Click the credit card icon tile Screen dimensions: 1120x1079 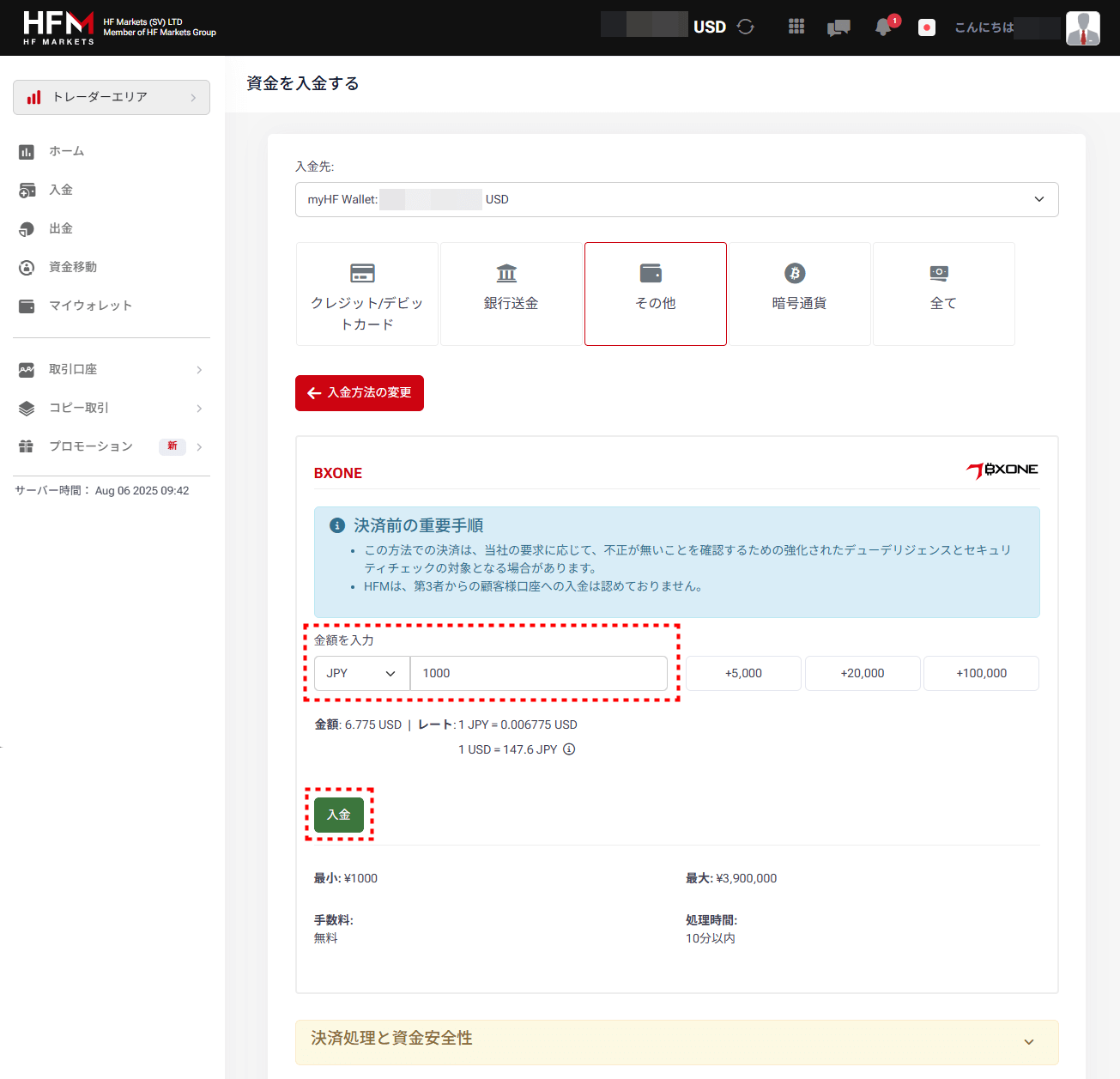click(363, 273)
